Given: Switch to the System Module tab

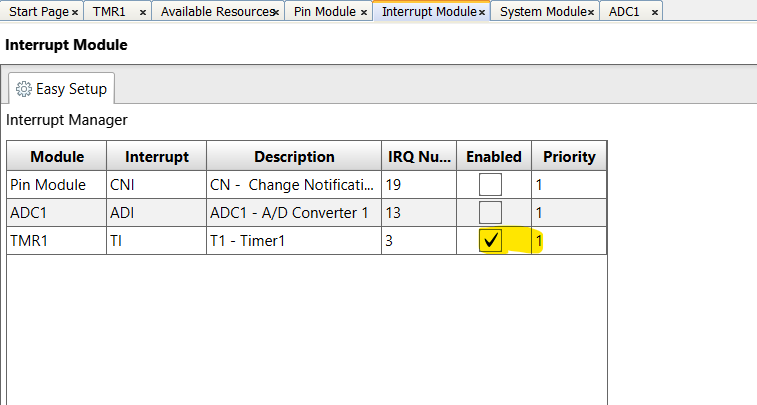Looking at the screenshot, I should point(541,12).
